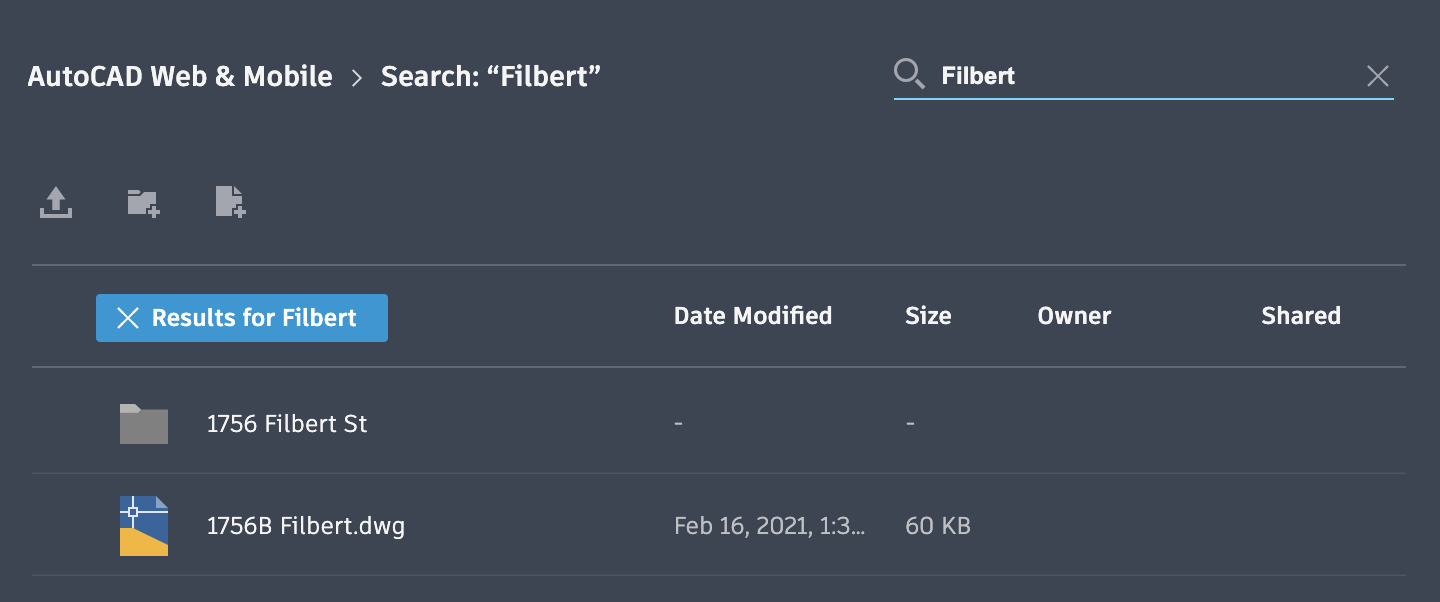Image resolution: width=1440 pixels, height=602 pixels.
Task: Select the 1756 Filbert St folder name
Action: point(287,424)
